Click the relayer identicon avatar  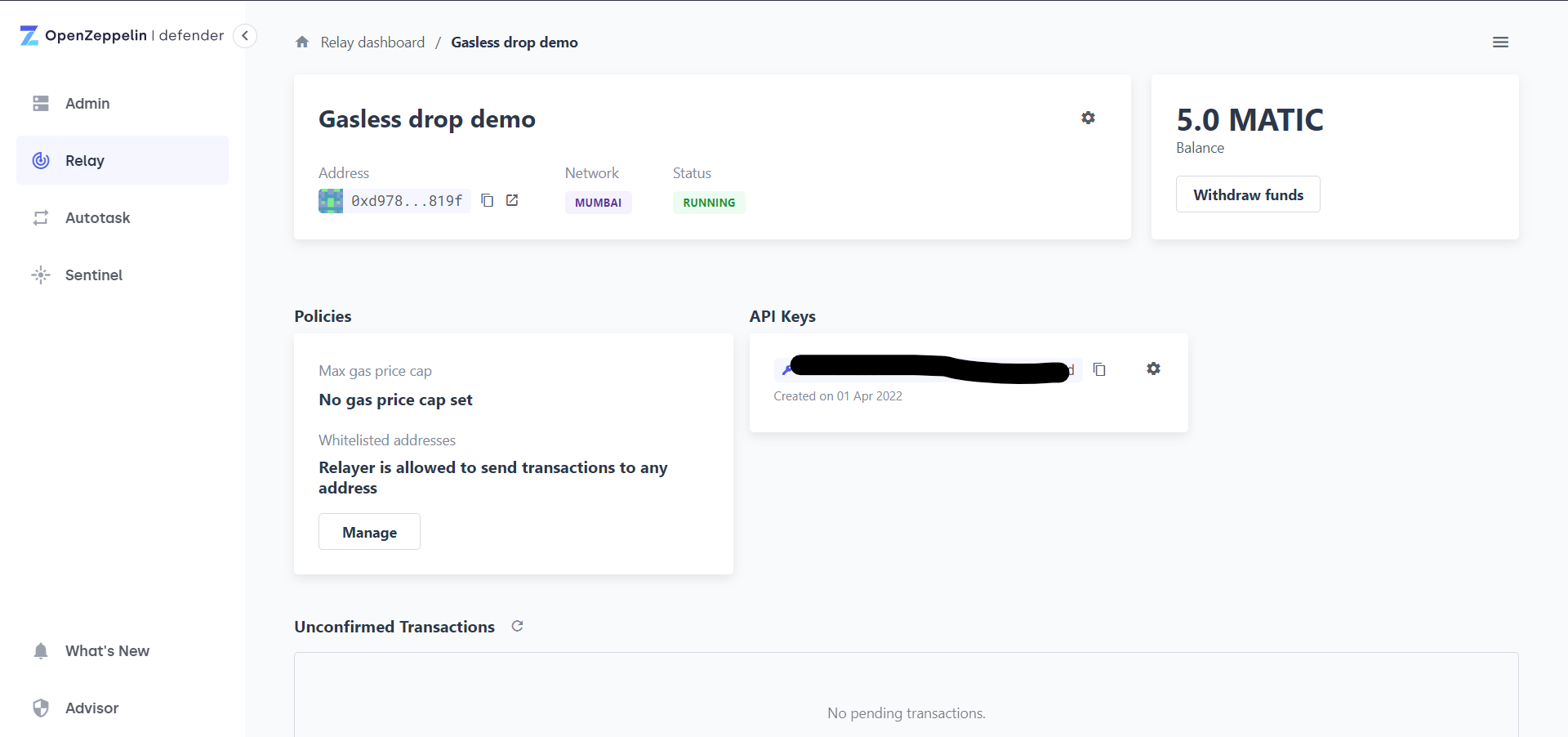point(331,200)
